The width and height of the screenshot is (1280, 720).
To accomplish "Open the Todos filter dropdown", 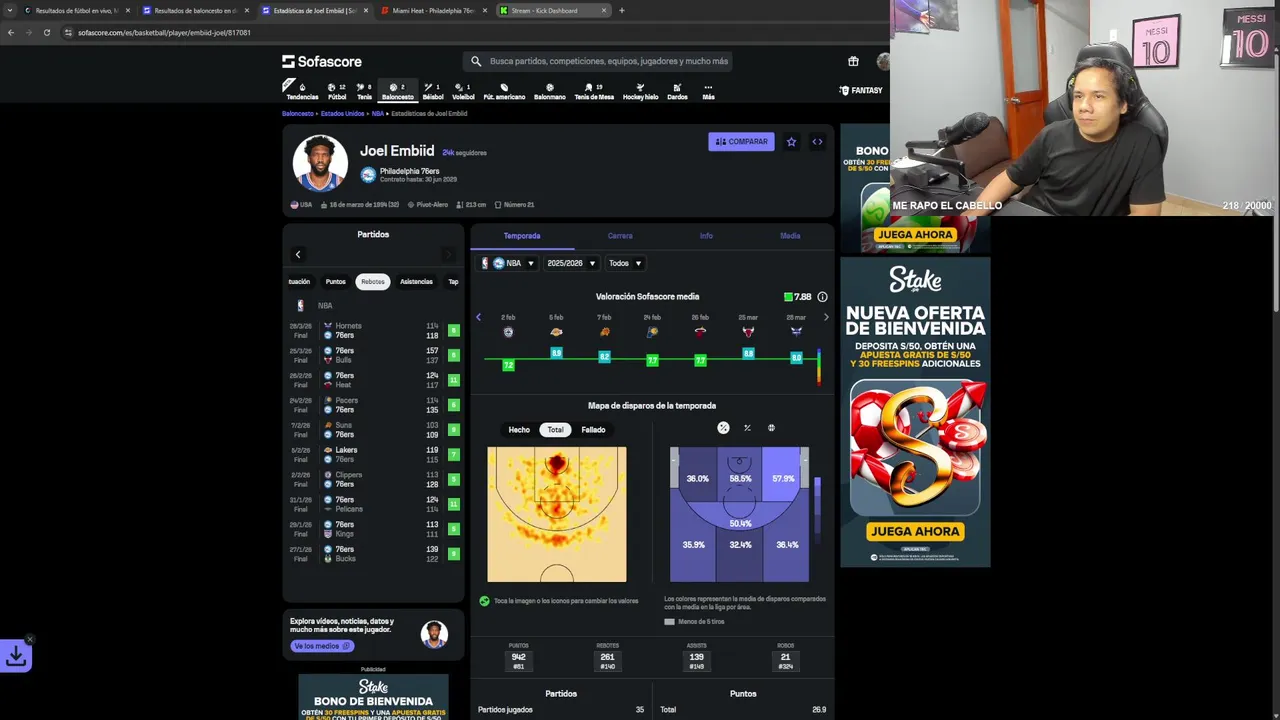I will pyautogui.click(x=625, y=263).
